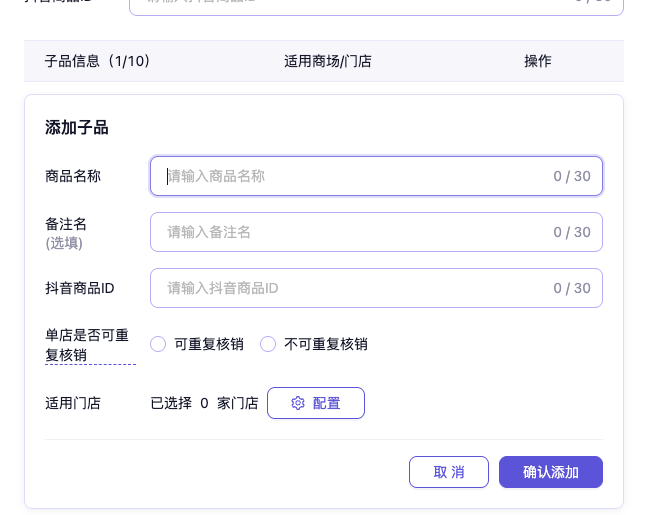The image size is (655, 515).
Task: Click the 子品信息（1/10）column header
Action: point(97,61)
